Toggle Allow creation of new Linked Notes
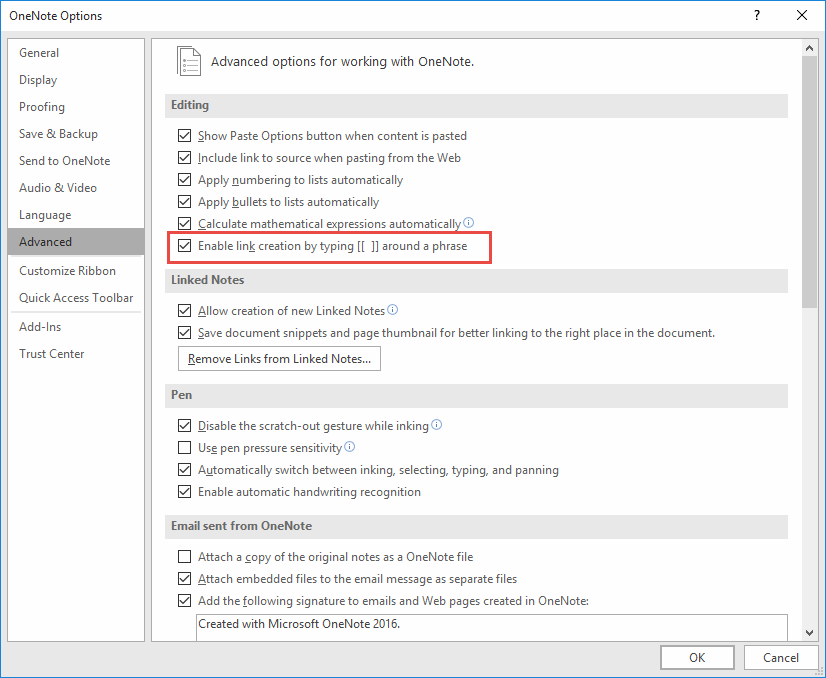This screenshot has height=678, width=826. [x=184, y=311]
